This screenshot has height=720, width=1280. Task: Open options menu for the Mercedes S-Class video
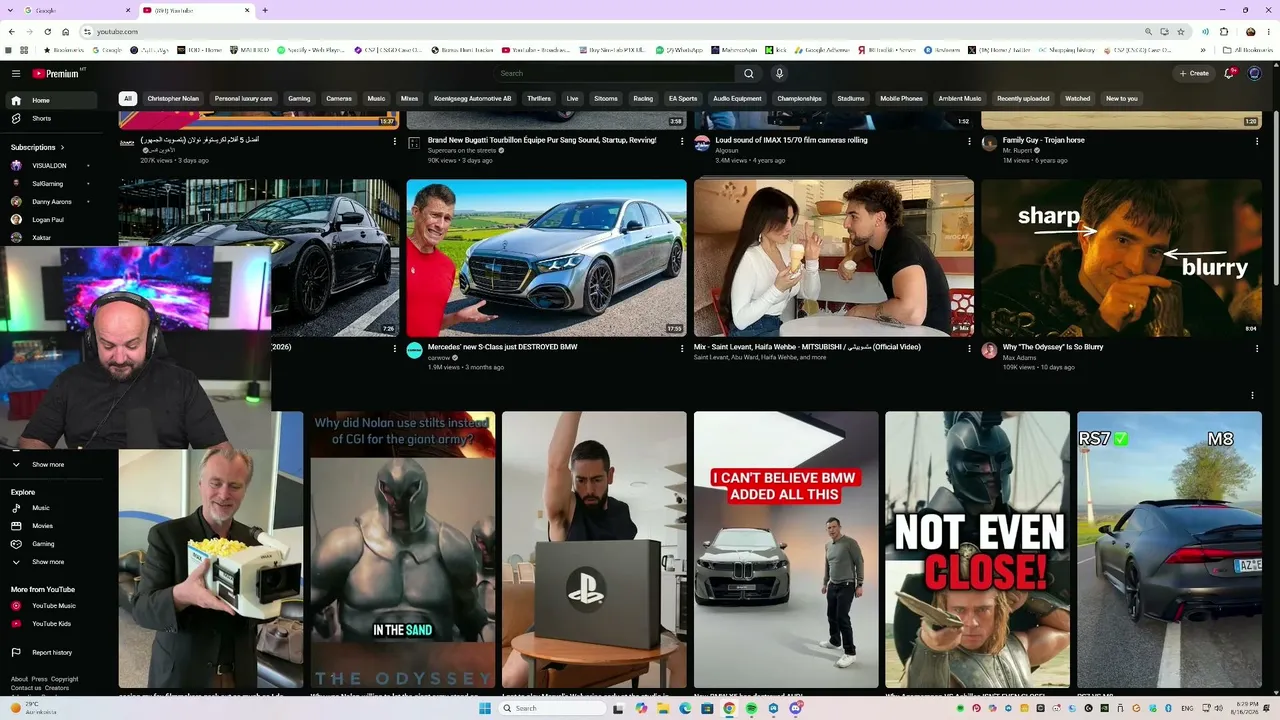click(682, 348)
